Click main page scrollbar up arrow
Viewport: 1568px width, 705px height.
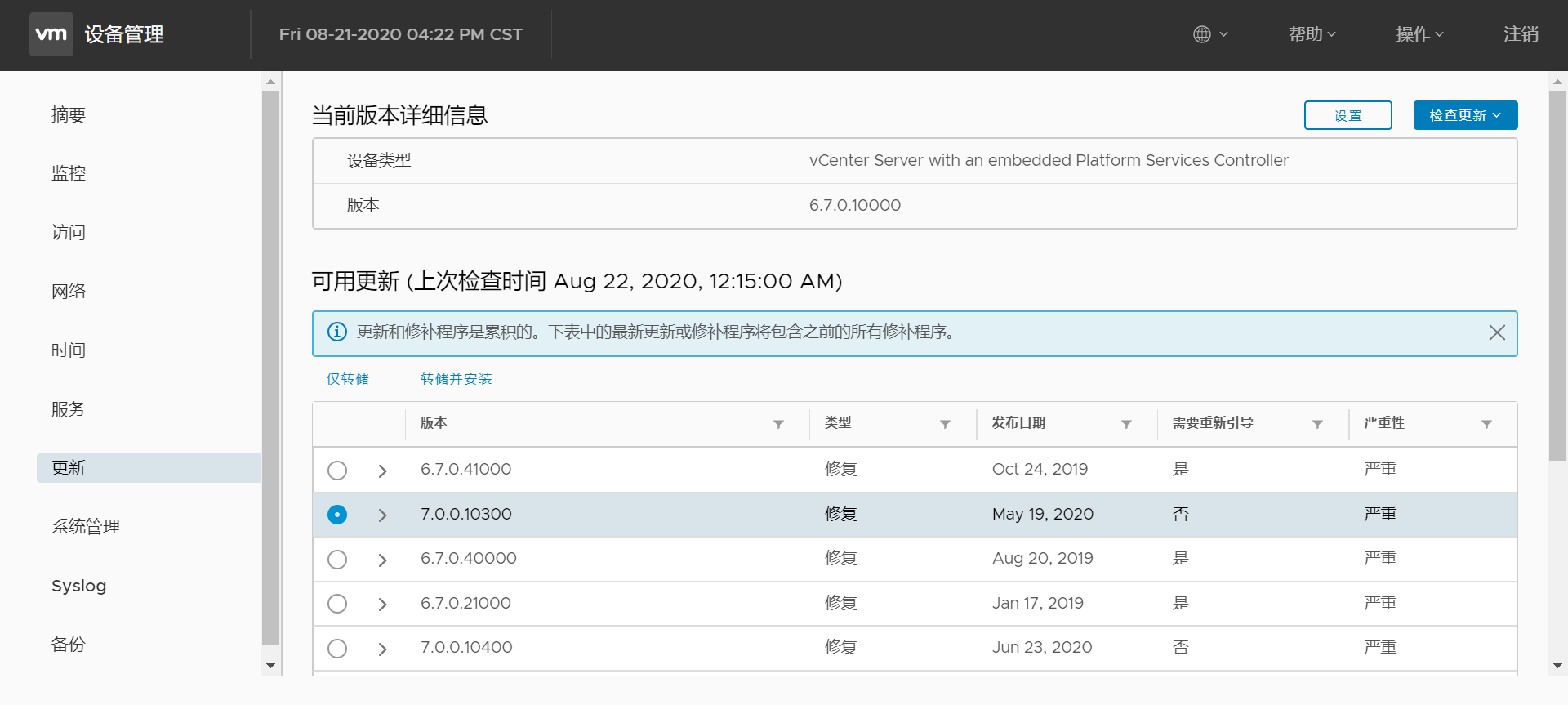1557,82
